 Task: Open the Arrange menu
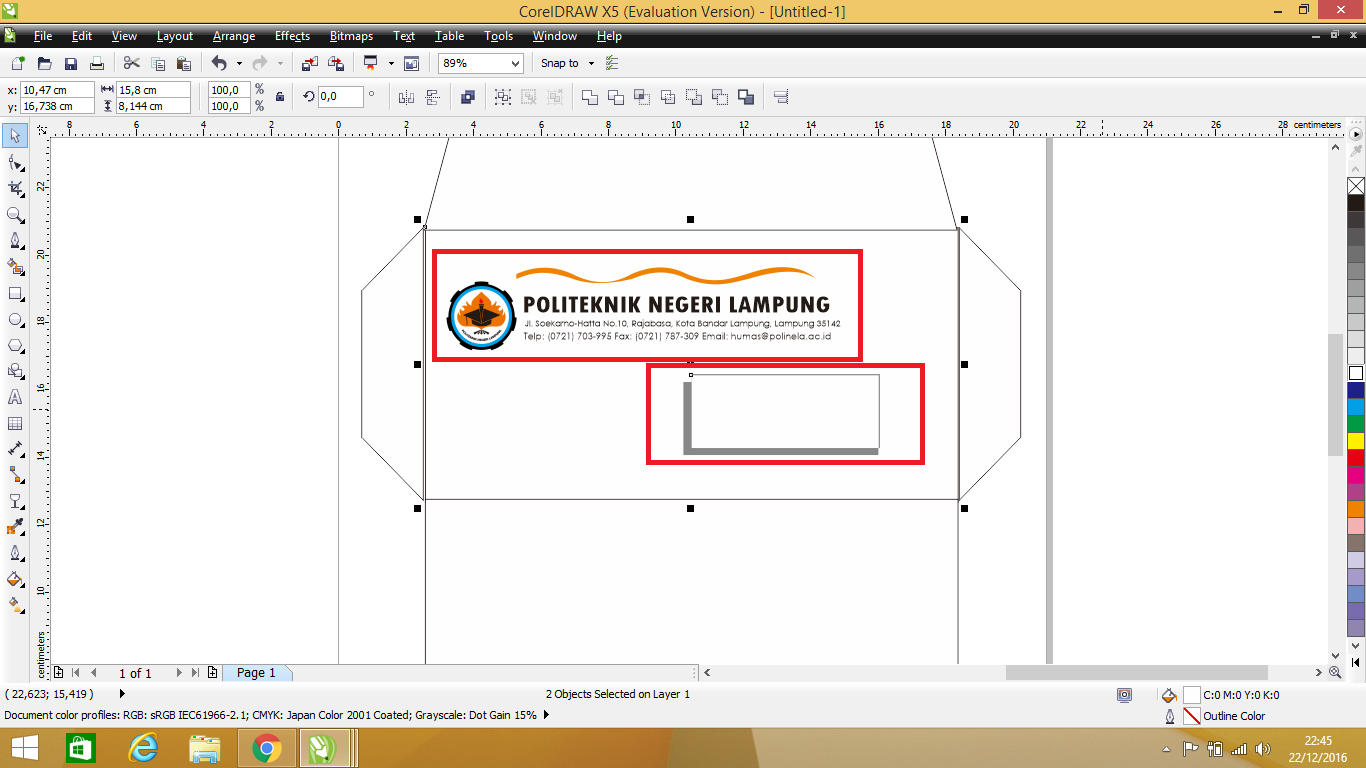(x=234, y=36)
